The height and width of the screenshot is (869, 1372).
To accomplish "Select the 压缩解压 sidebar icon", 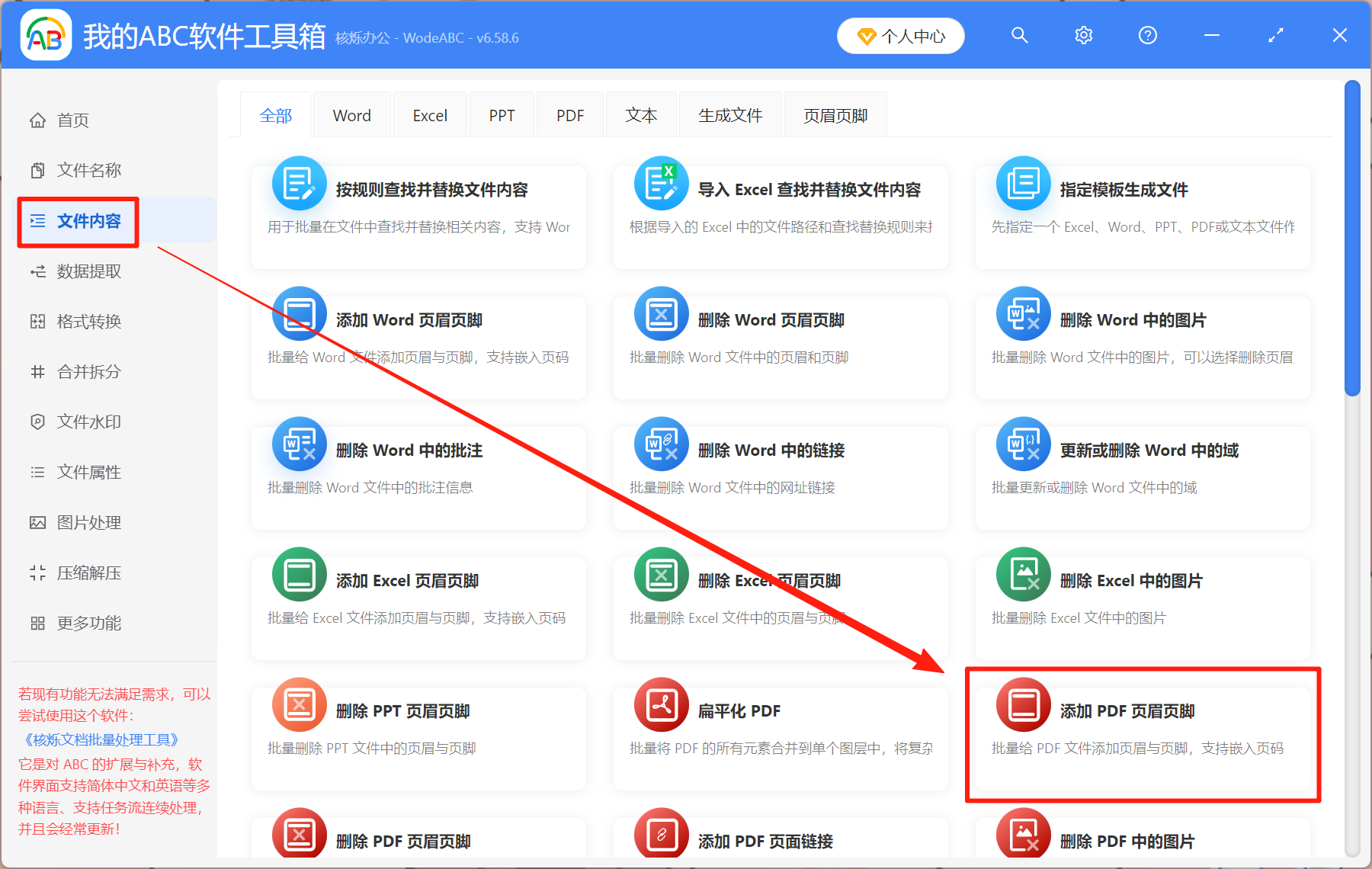I will [x=37, y=572].
